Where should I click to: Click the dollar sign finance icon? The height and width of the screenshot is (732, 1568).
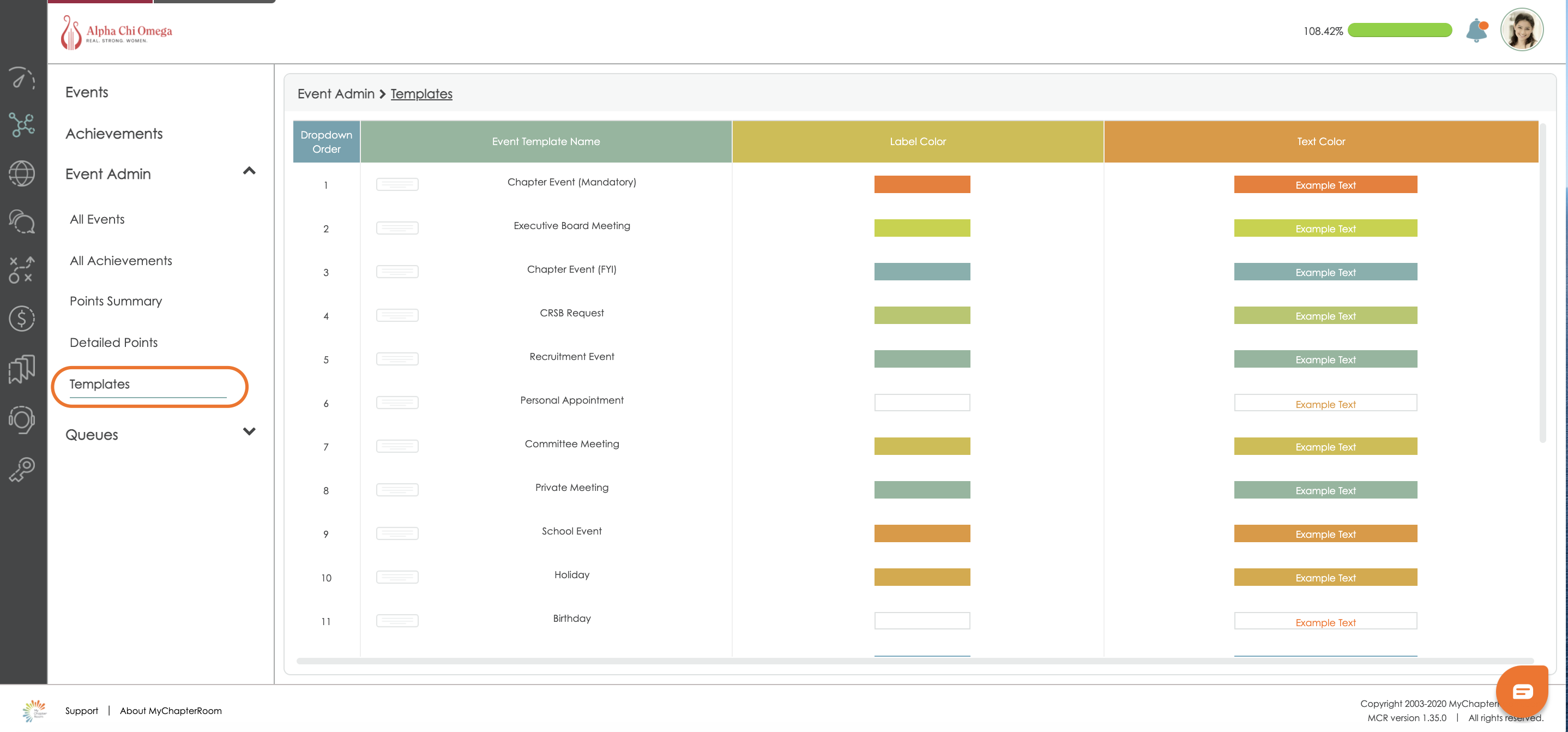pos(22,318)
